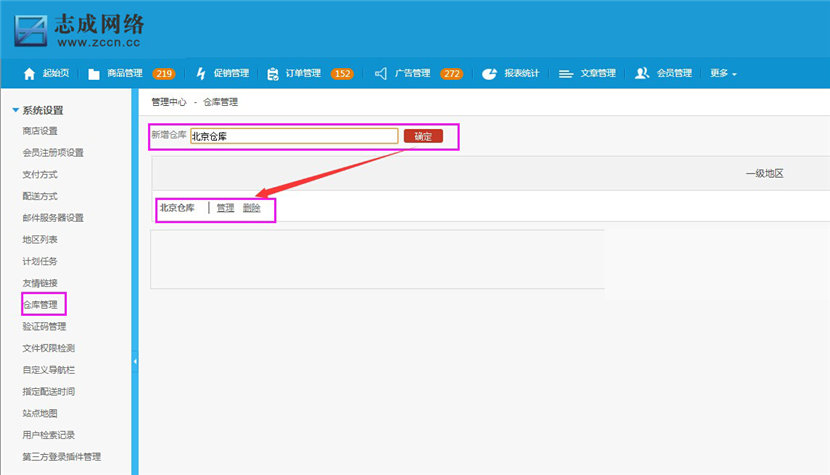Click the lightning icon for 促销管理
The width and height of the screenshot is (830, 475).
pos(201,74)
